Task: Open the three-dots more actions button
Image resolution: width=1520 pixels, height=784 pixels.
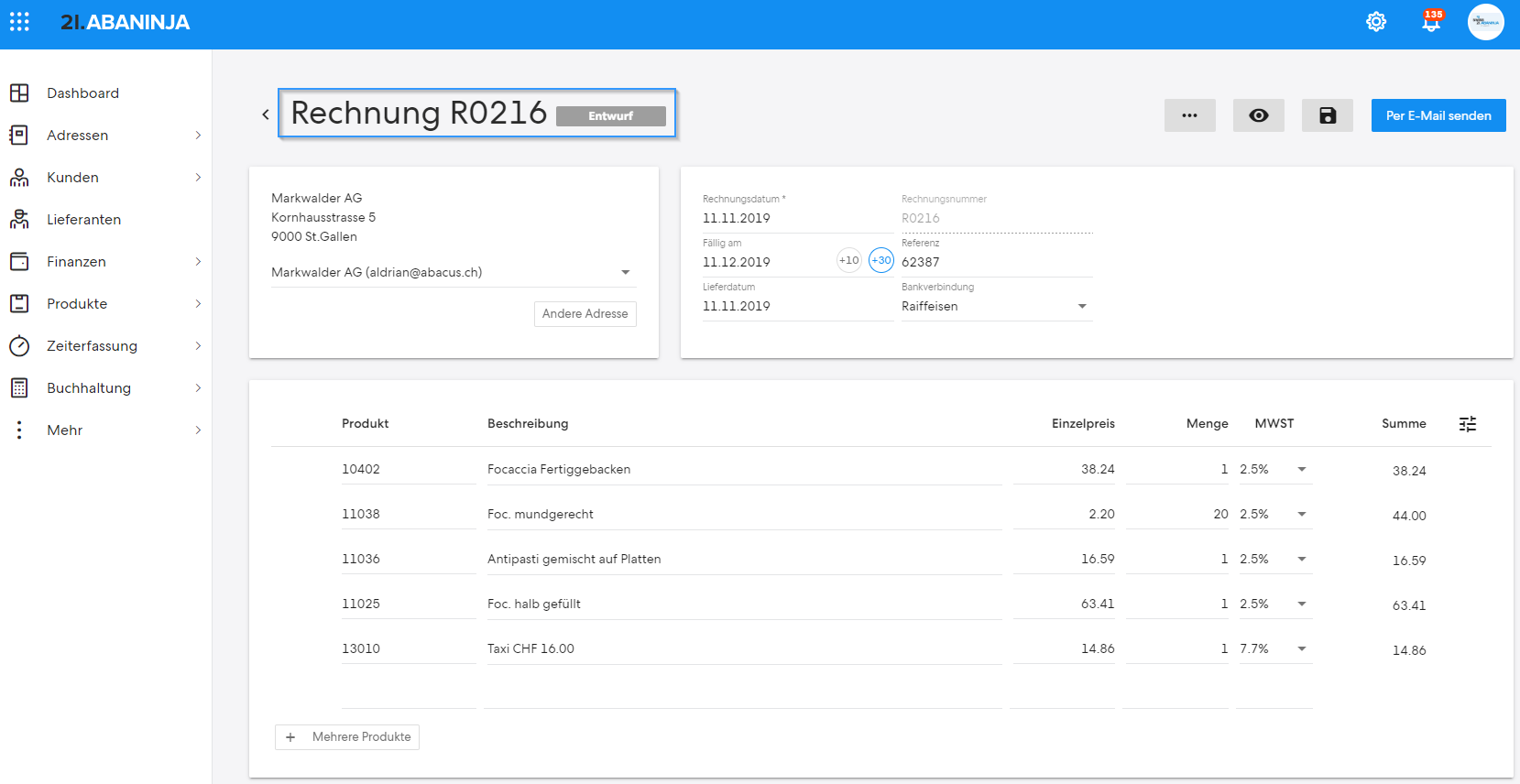Action: click(1190, 115)
